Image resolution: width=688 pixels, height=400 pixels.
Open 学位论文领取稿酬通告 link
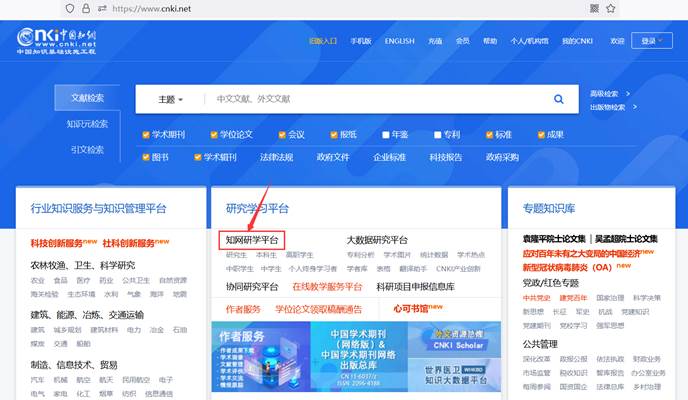319,309
